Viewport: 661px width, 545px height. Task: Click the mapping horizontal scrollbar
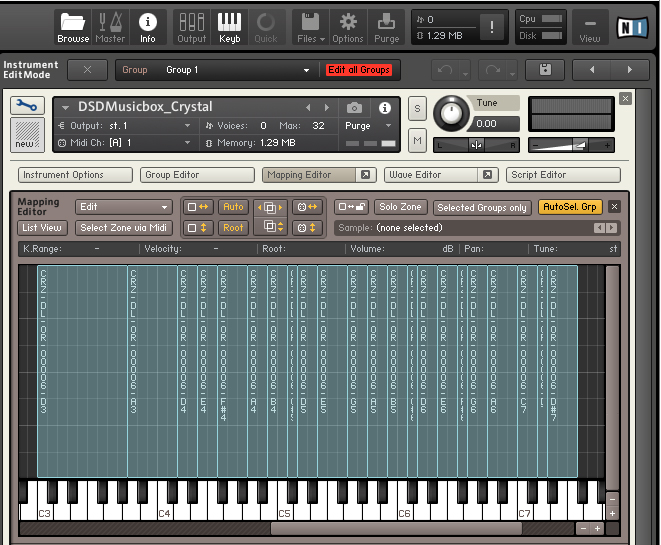tap(396, 528)
